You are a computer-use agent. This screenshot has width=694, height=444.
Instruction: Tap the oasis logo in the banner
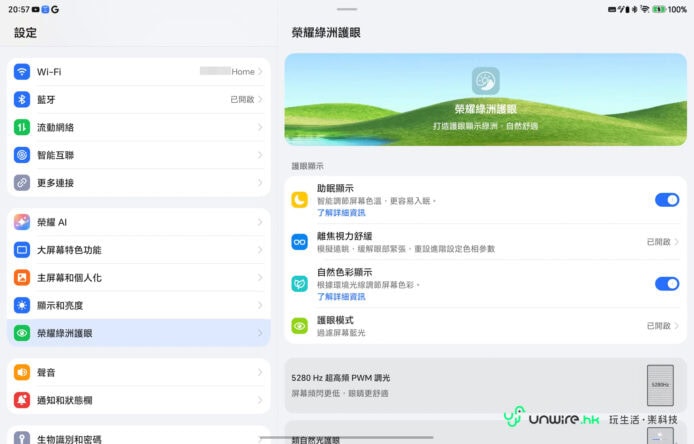point(486,81)
